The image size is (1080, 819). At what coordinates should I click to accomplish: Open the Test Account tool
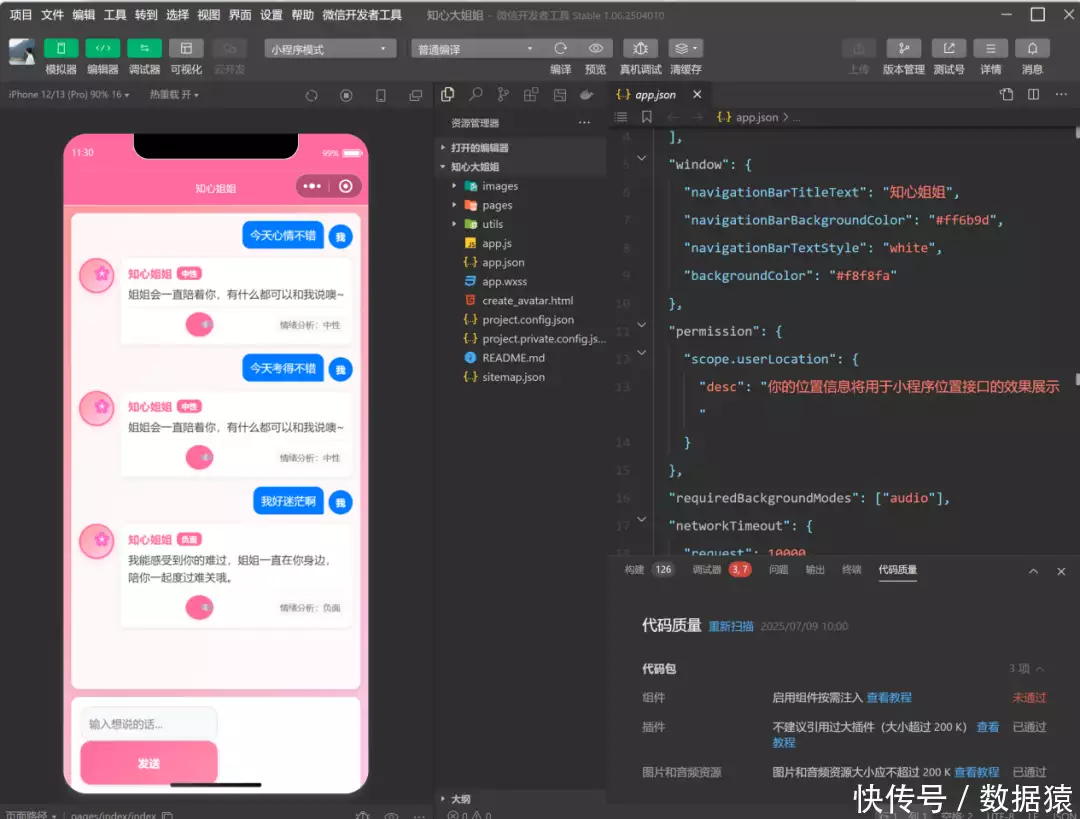click(948, 48)
